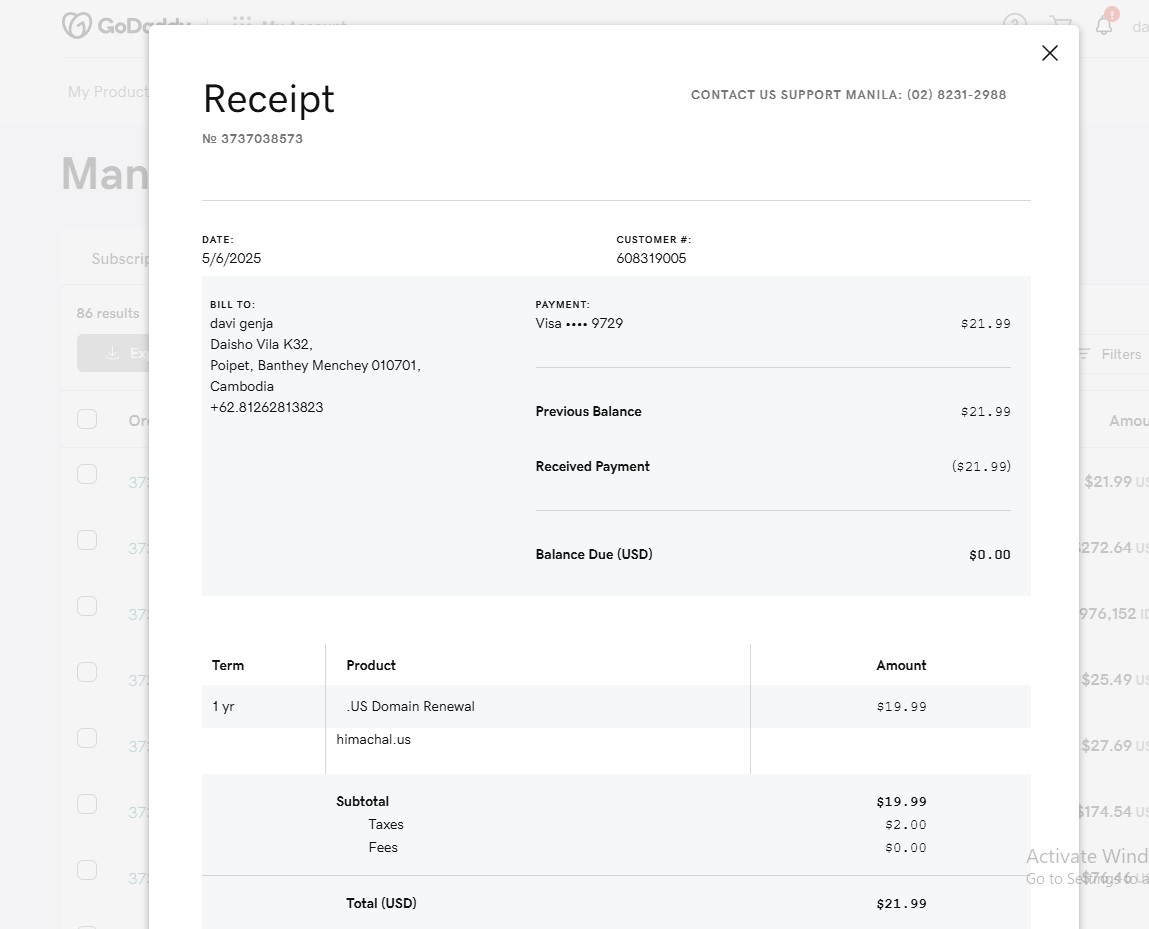Screen dimensions: 1149x929
Task: Open the help question mark icon
Action: [1014, 25]
